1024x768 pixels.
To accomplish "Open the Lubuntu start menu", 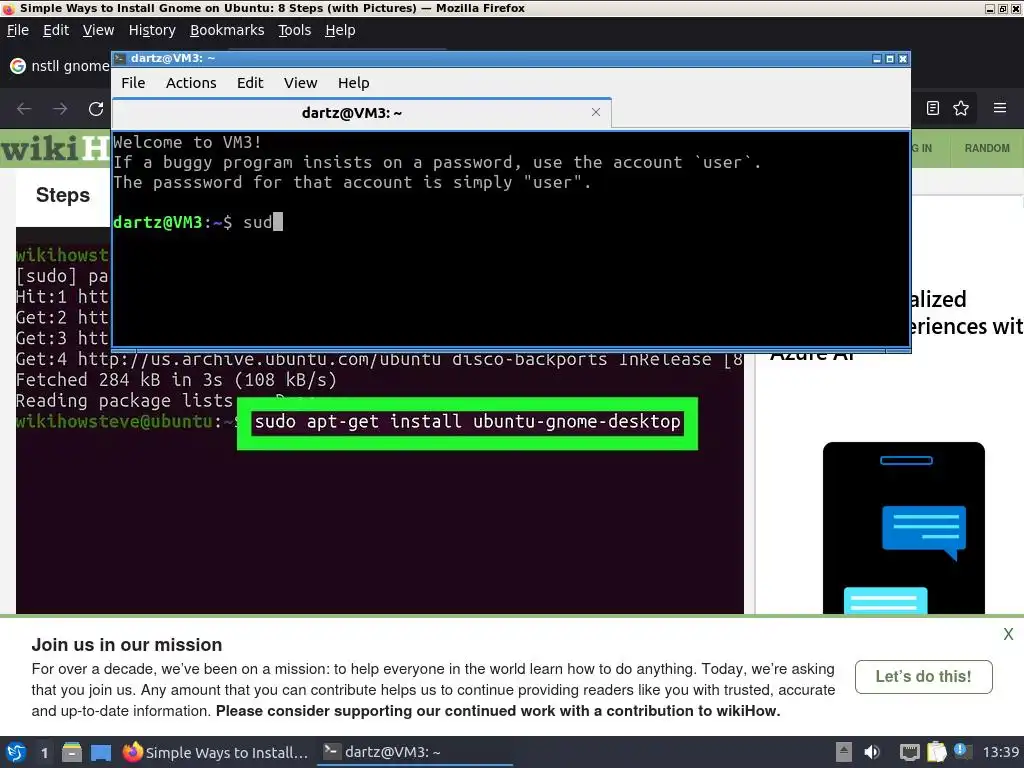I will point(16,752).
